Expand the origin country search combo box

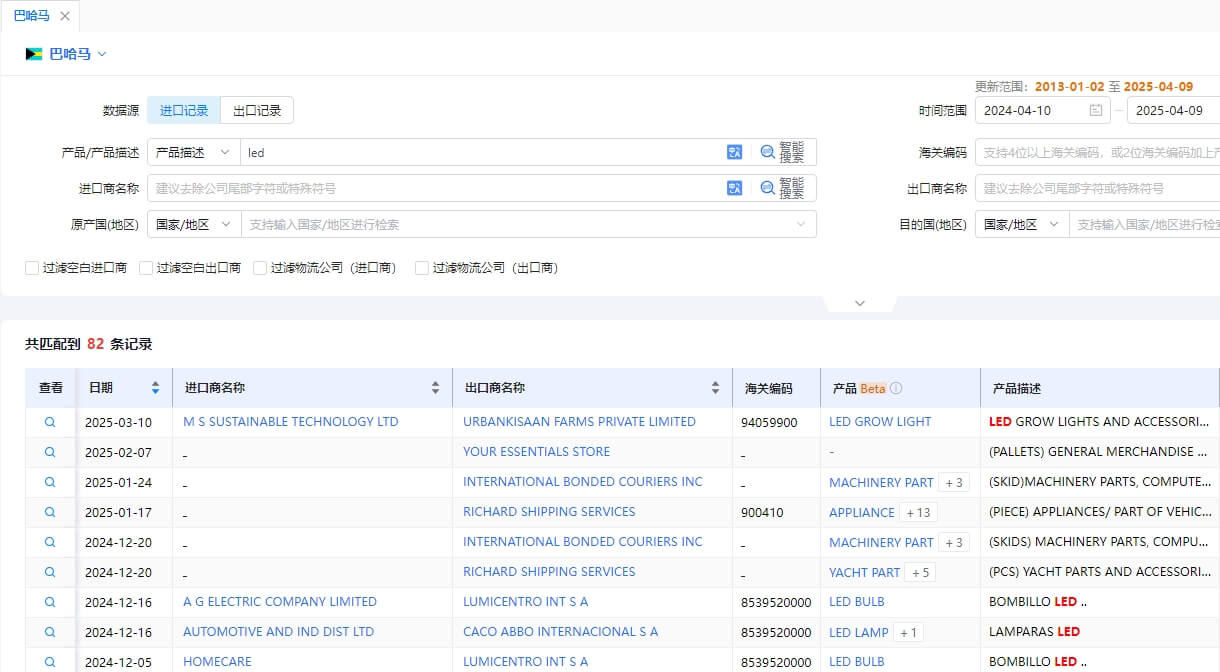(529, 224)
